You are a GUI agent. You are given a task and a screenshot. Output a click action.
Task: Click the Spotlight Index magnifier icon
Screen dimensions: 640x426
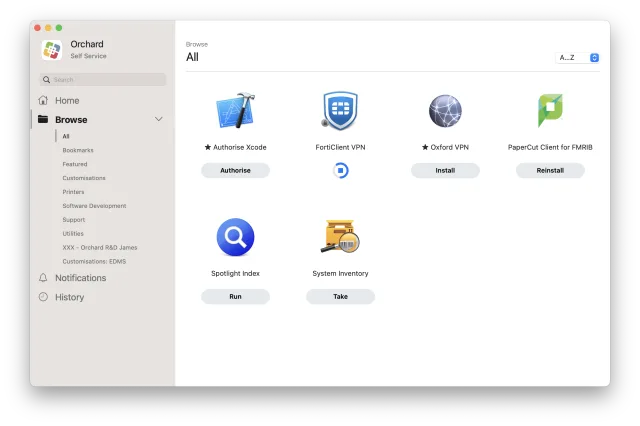(236, 237)
